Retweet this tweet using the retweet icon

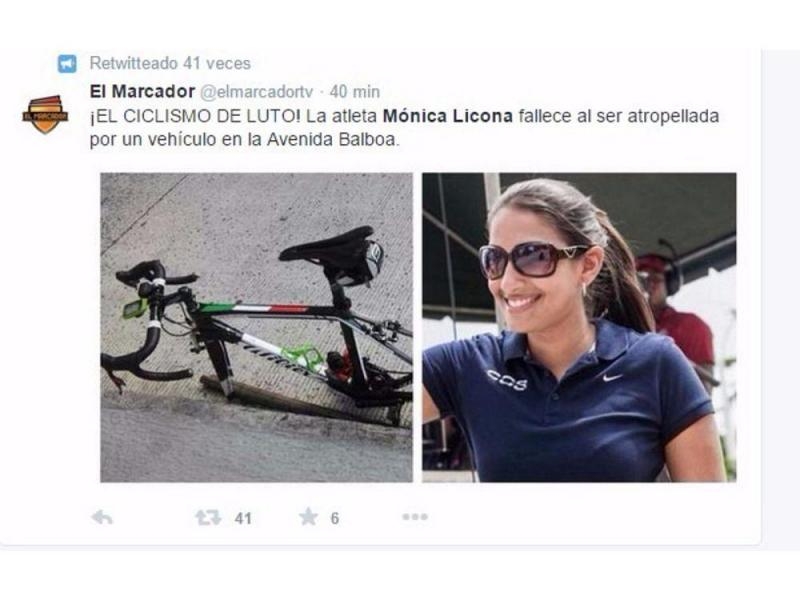[208, 518]
